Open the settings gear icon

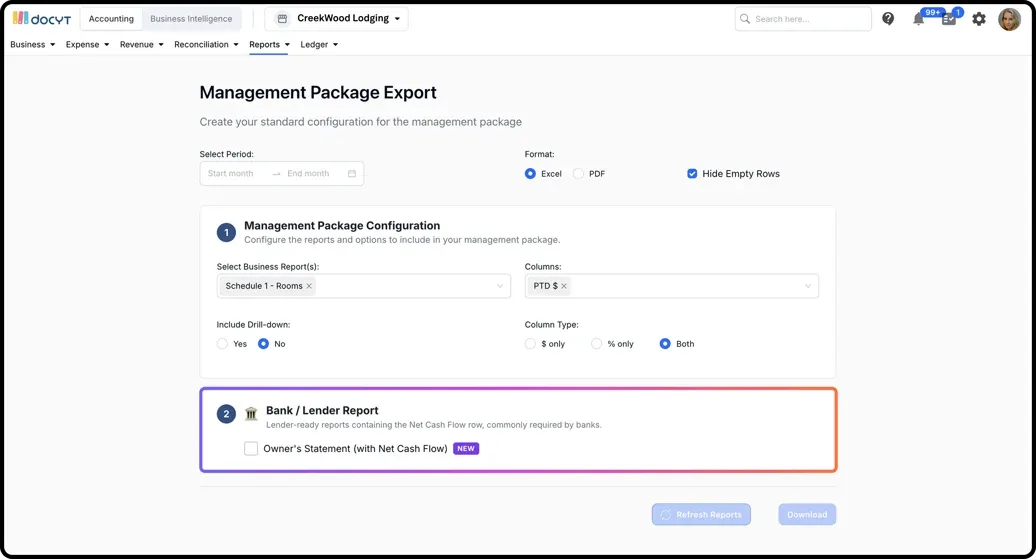tap(979, 19)
